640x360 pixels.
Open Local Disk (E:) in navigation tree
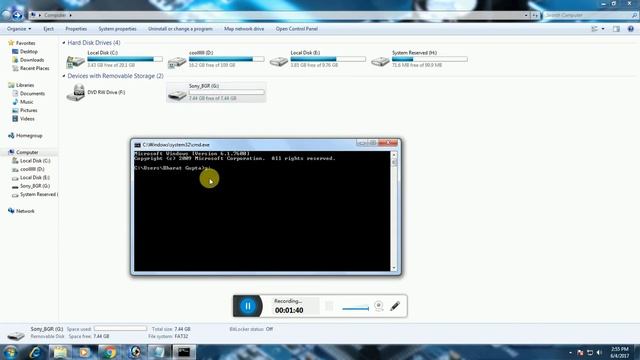35,178
